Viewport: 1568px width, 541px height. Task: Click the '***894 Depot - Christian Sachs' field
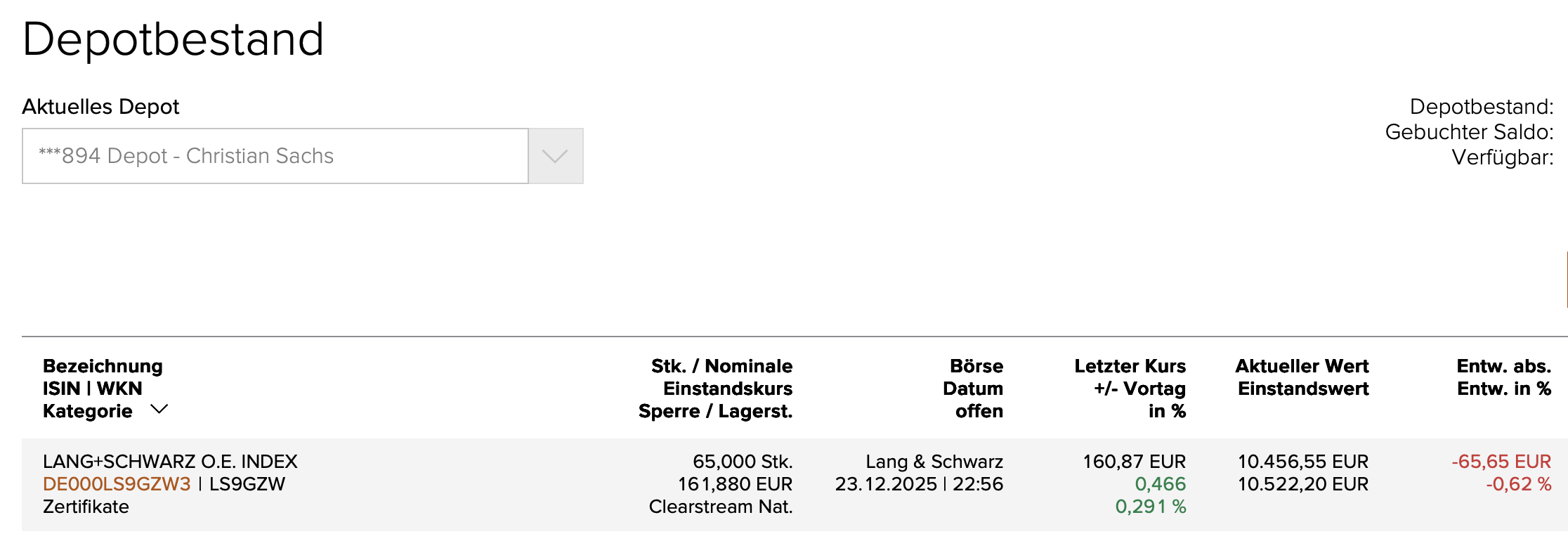point(275,156)
